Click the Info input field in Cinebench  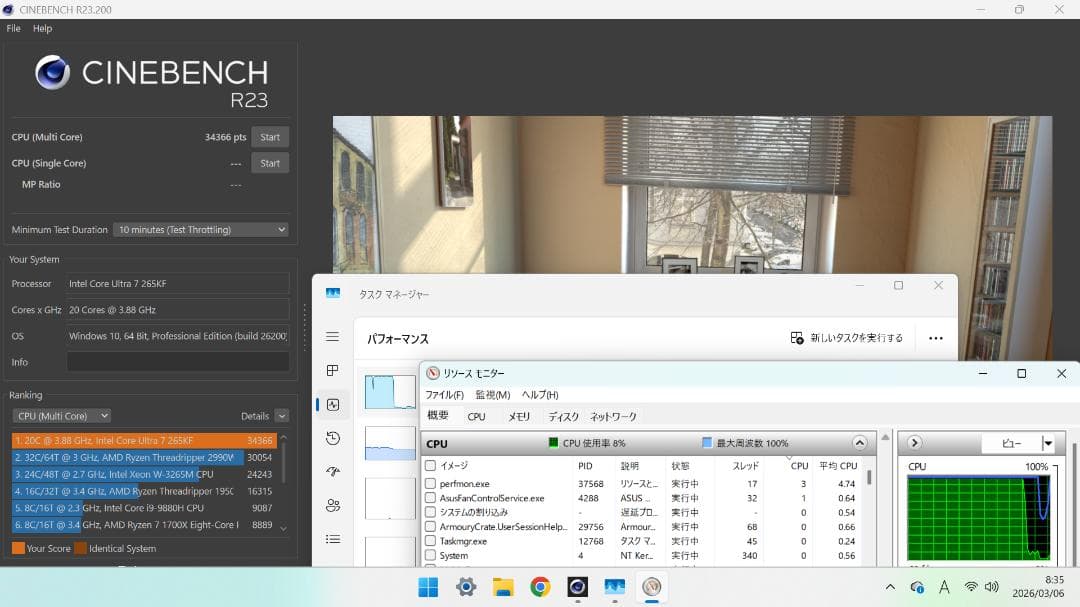tap(178, 362)
